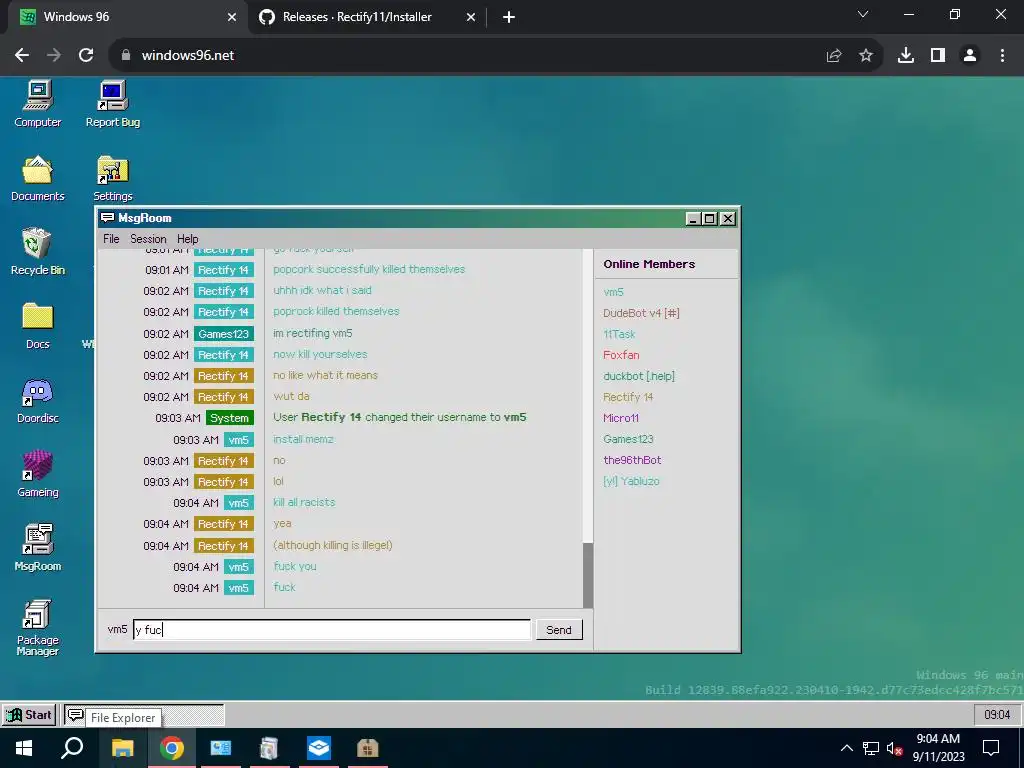The width and height of the screenshot is (1024, 768).
Task: Open Windows taskbar search
Action: 72,748
